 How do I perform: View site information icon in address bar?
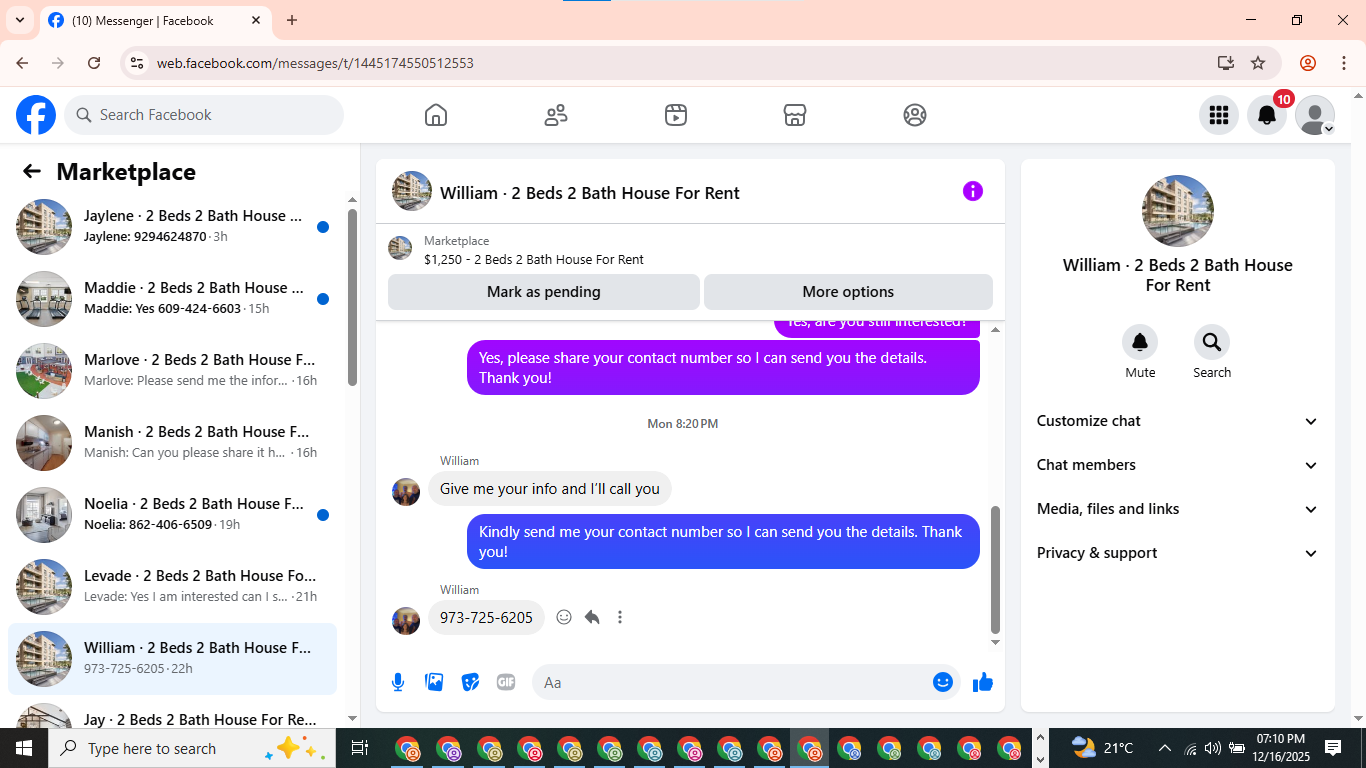pyautogui.click(x=138, y=63)
